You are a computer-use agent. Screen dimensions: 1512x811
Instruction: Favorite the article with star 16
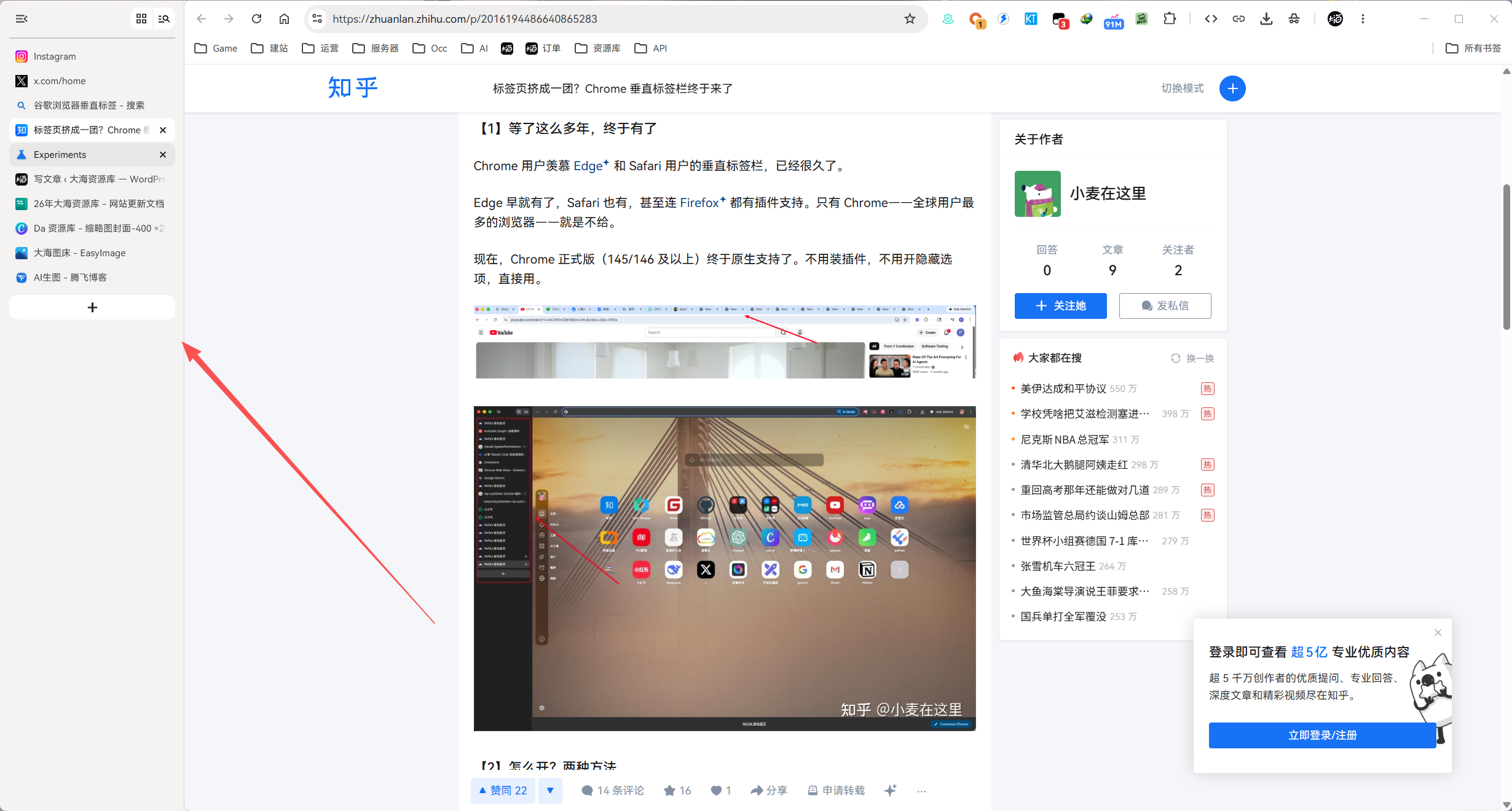click(x=677, y=791)
